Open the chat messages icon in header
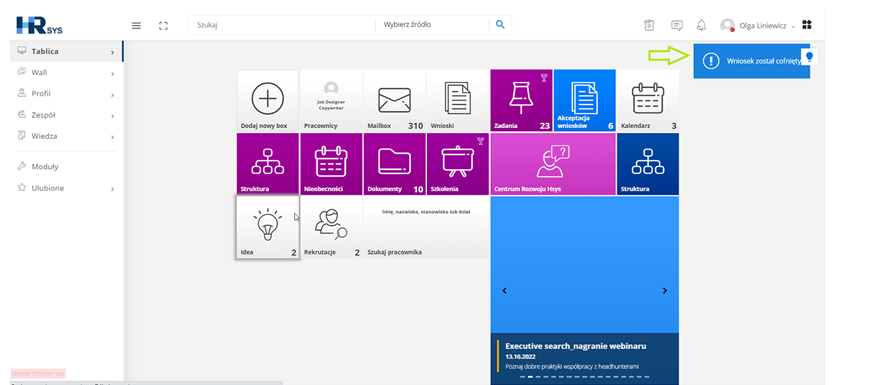The image size is (872, 385). coord(676,25)
